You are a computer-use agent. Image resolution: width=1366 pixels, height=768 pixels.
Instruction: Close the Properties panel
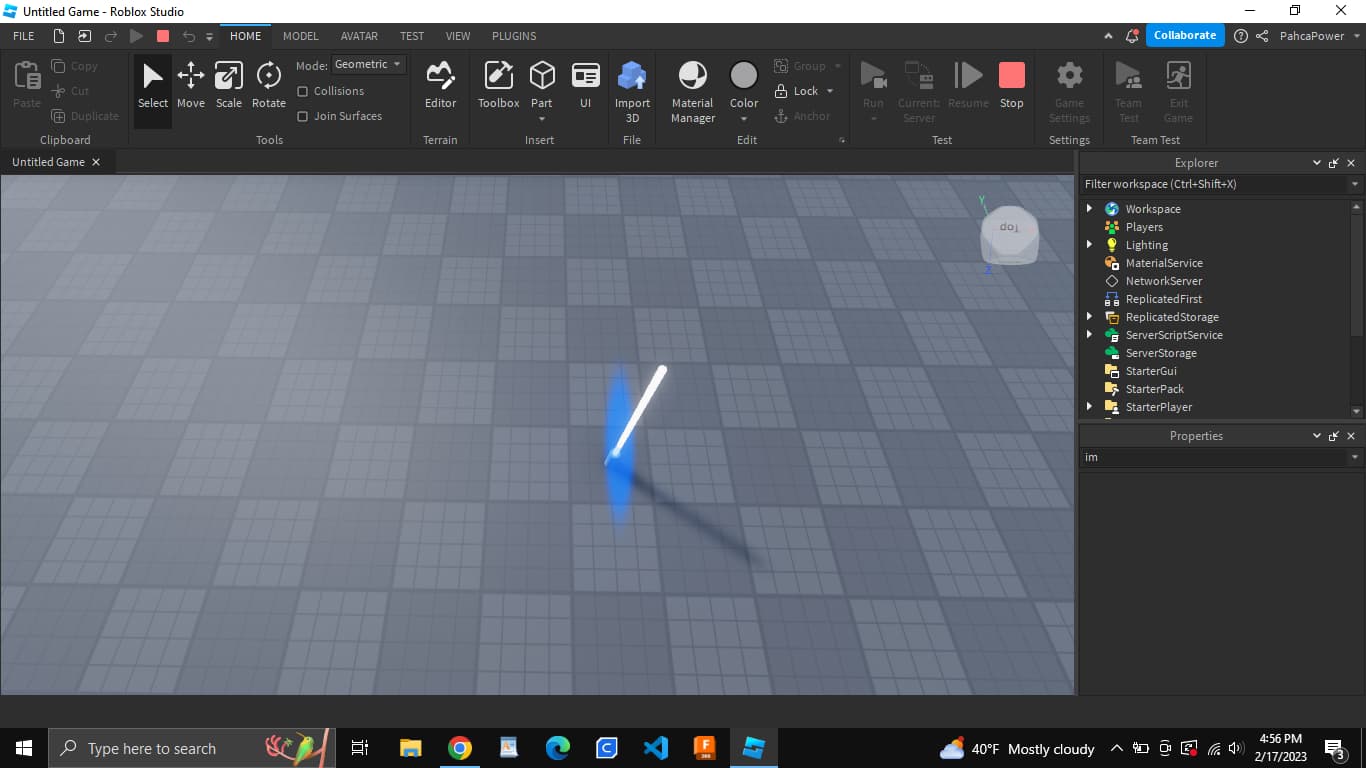[1351, 436]
